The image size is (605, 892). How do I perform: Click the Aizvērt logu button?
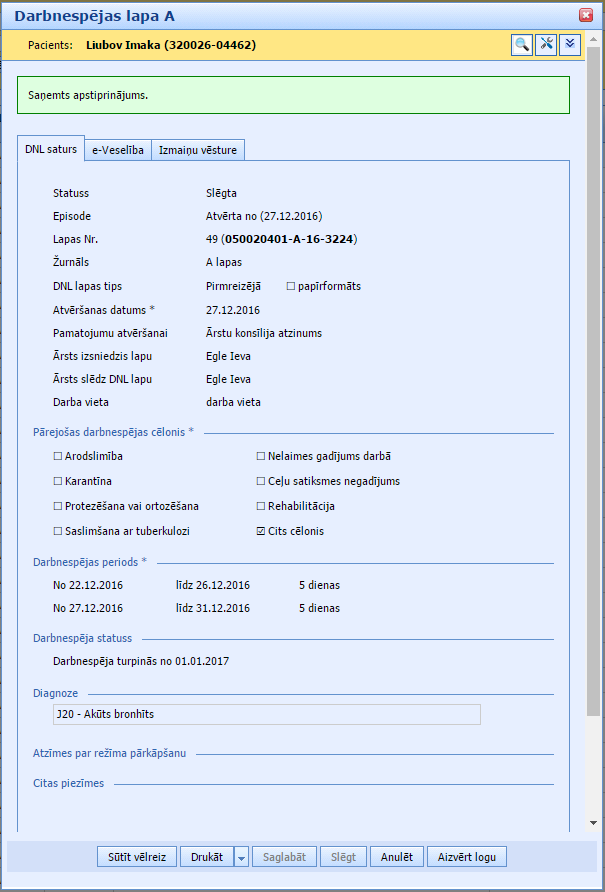click(x=467, y=857)
